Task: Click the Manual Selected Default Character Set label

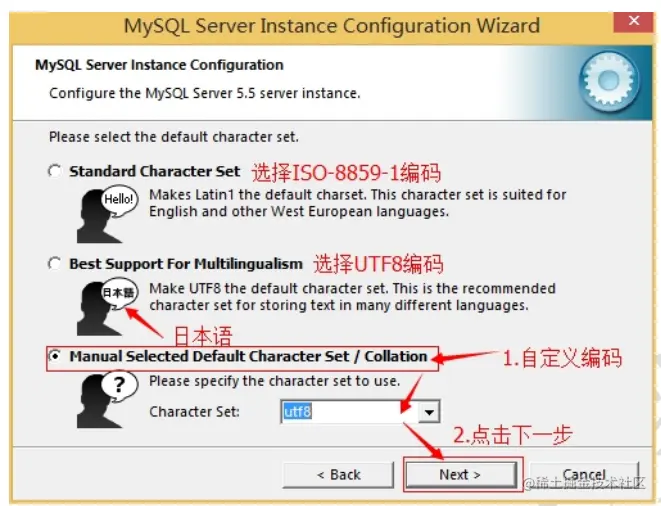Action: tap(248, 357)
